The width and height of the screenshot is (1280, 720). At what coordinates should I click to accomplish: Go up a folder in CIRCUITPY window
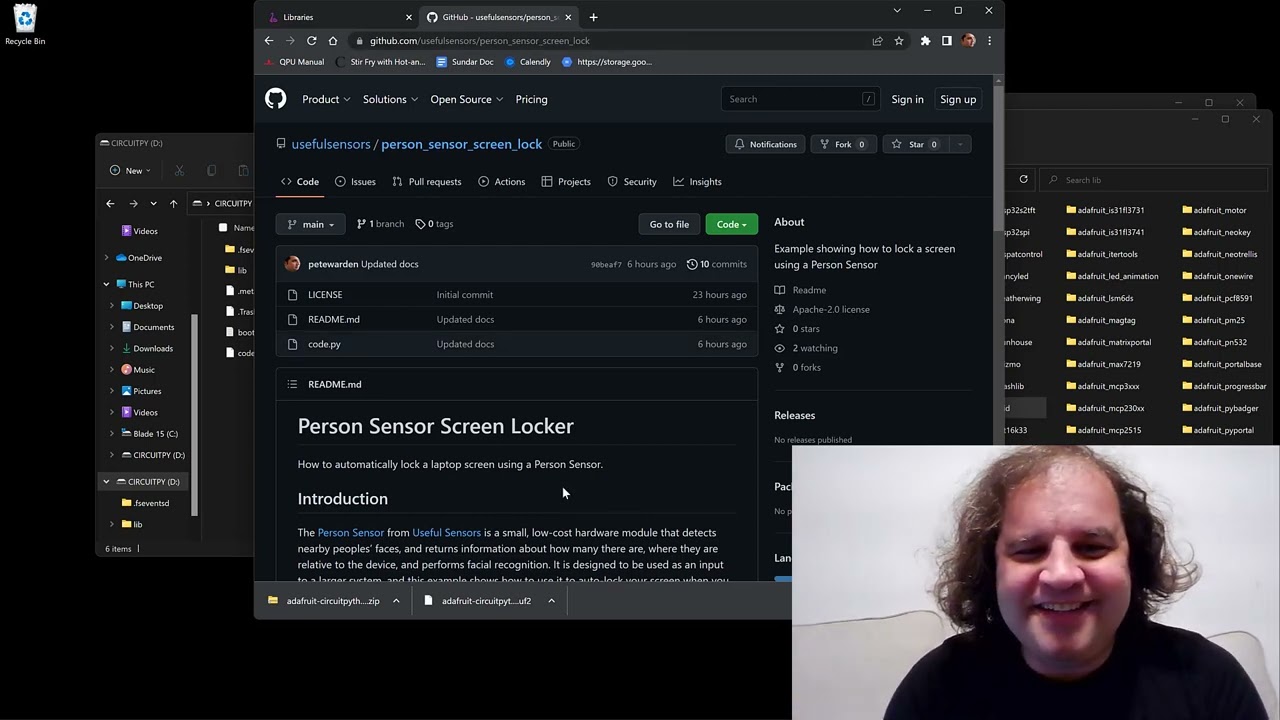[173, 203]
